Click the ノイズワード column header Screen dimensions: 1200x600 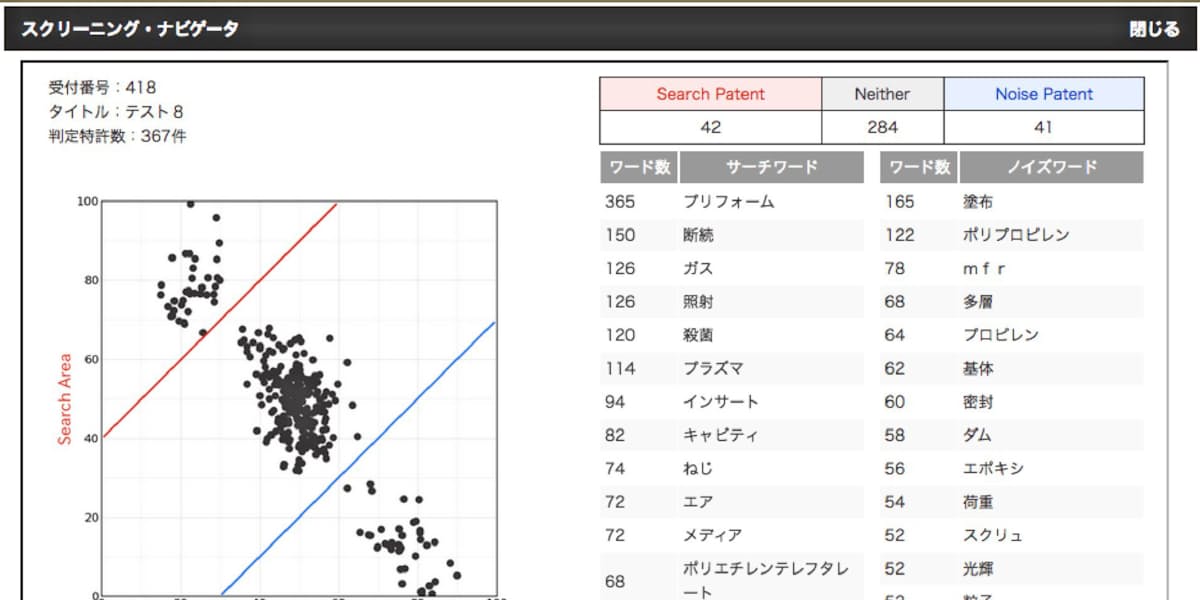coord(1051,167)
